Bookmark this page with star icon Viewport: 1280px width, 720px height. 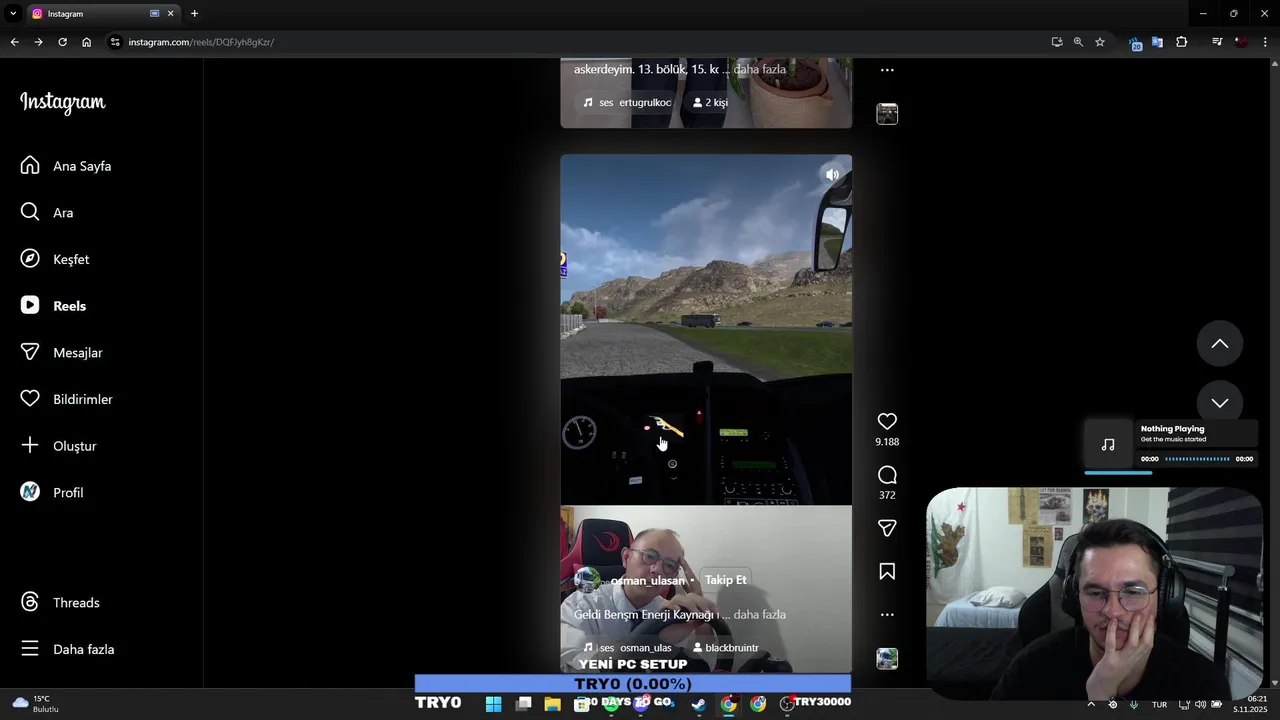click(x=1100, y=42)
